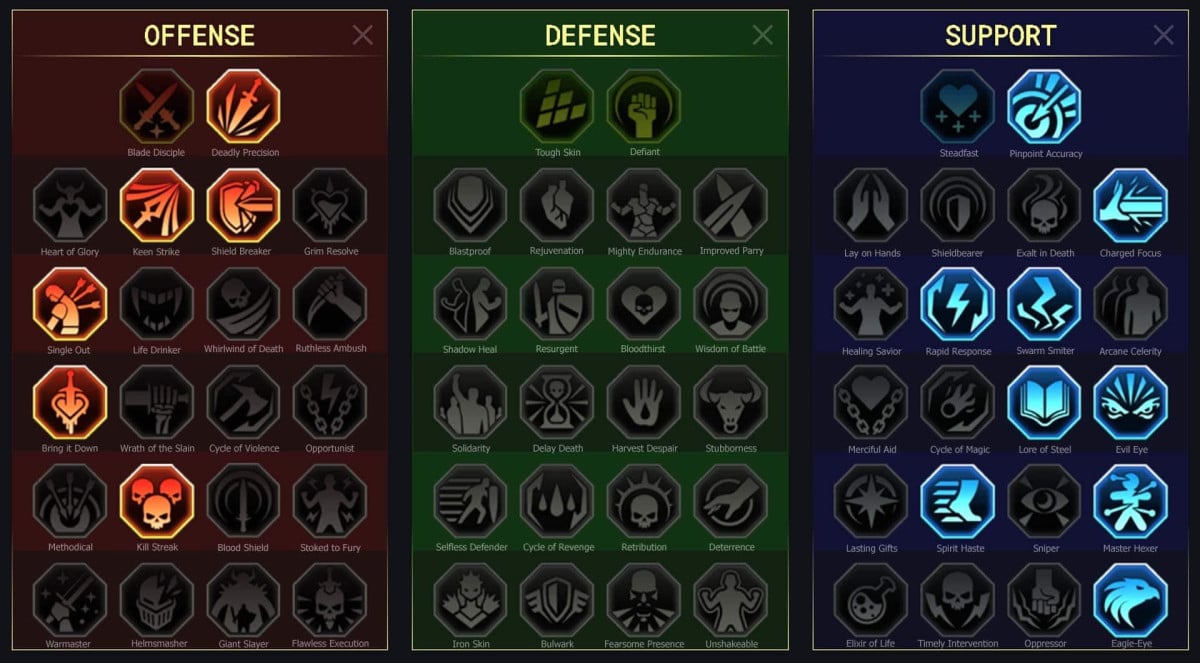Select the Lore of Steel book icon
Viewport: 1200px width, 663px height.
pos(1045,402)
